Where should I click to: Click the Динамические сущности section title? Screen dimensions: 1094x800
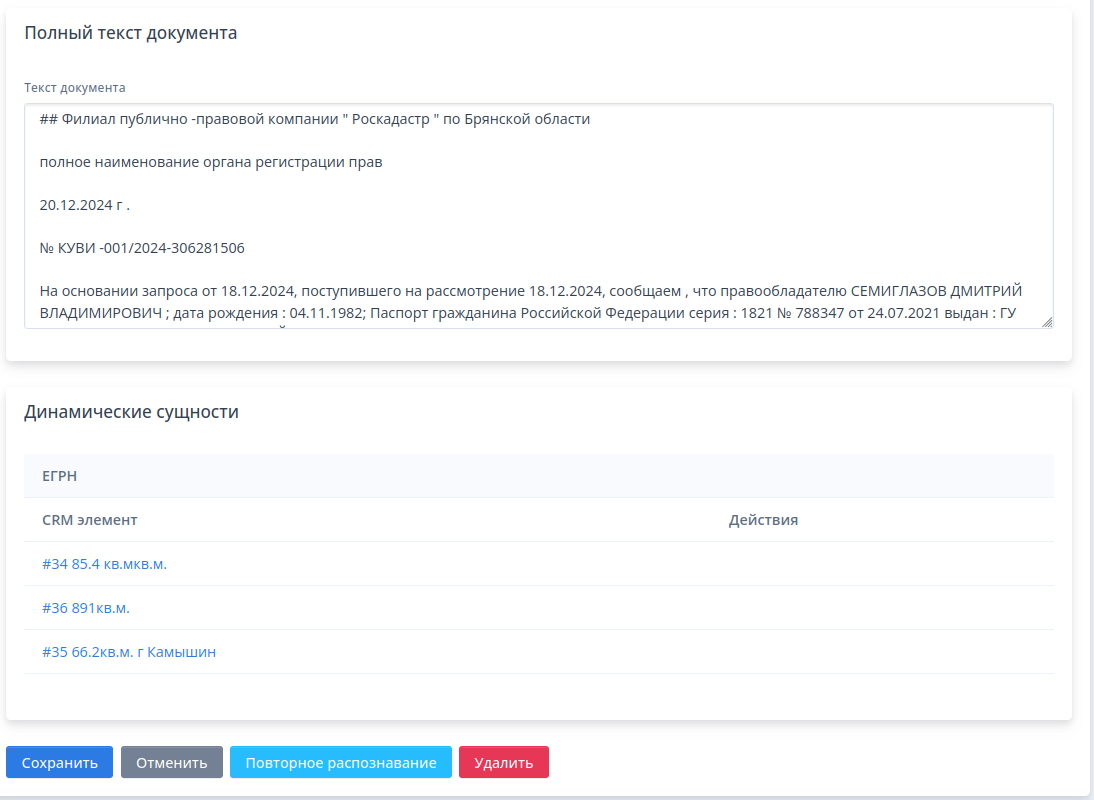pos(131,412)
